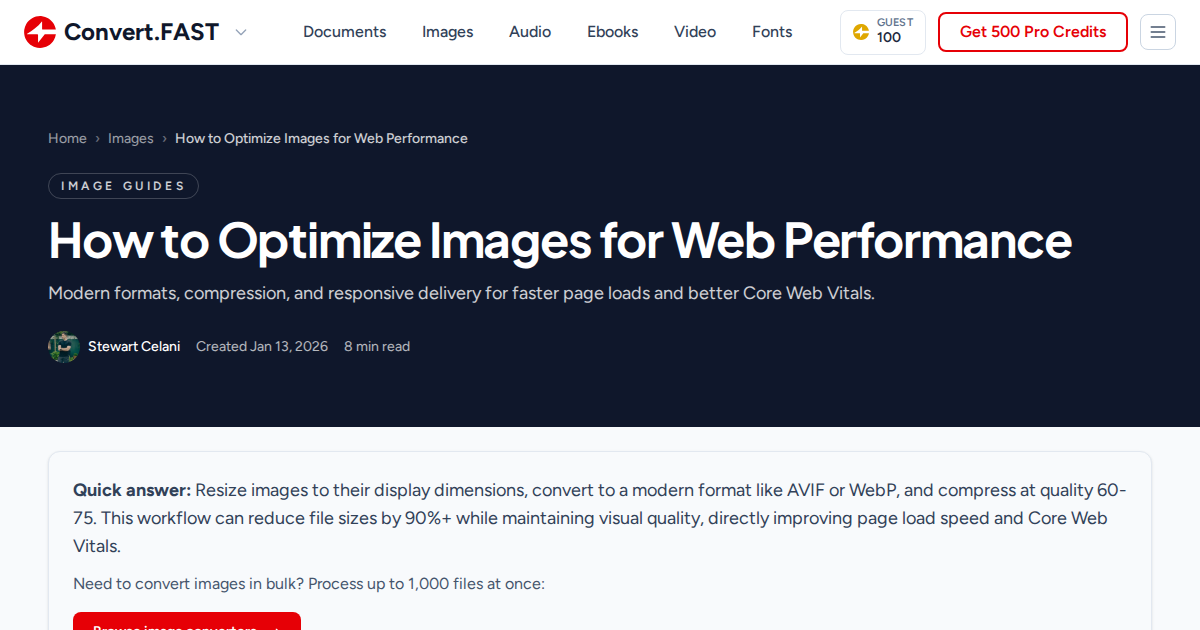Click the '8 min read' text
The height and width of the screenshot is (630, 1200).
(x=377, y=347)
